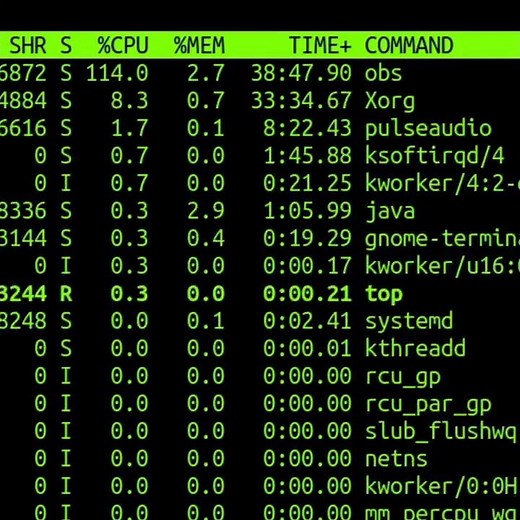The width and height of the screenshot is (520, 520).
Task: Click the 1.7 CPU value for pulseaudio
Action: 129,129
